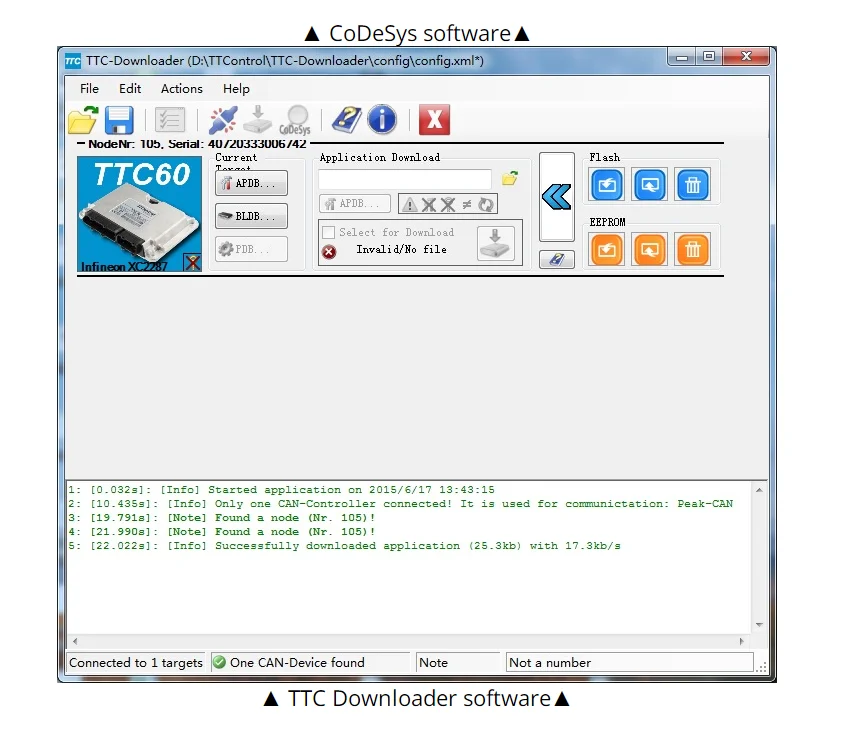
Task: Click 'Not a number' status bar entry
Action: click(629, 662)
